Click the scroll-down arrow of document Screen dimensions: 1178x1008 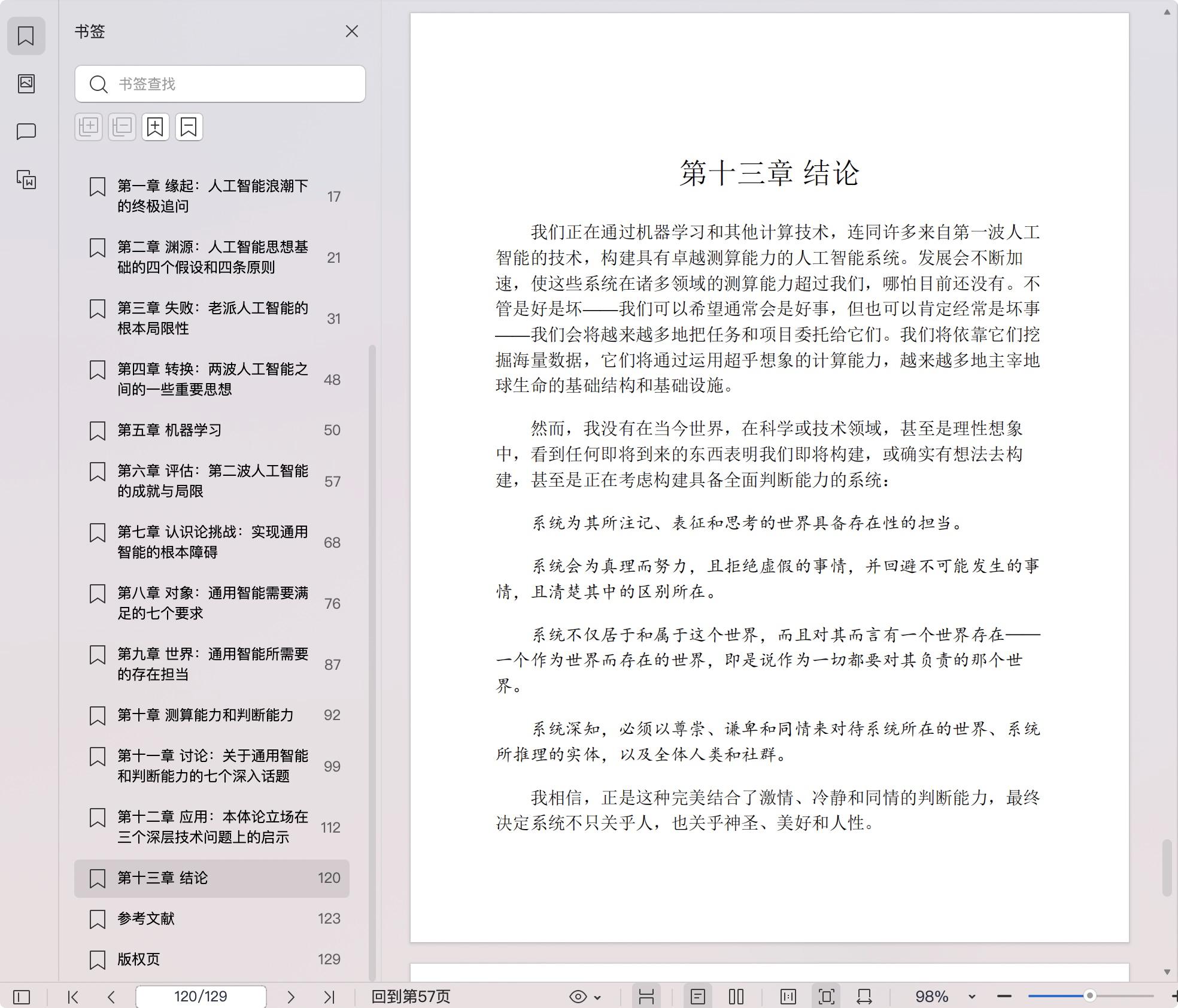[1167, 972]
